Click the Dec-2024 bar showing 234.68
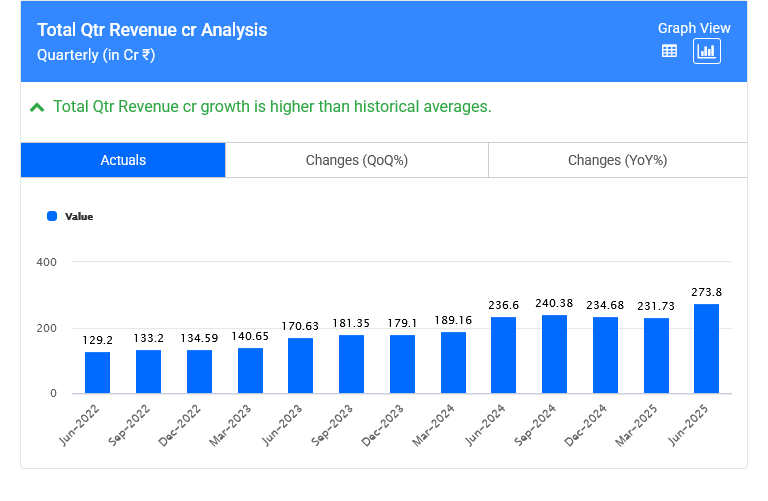This screenshot has height=501, width=768. coord(605,355)
